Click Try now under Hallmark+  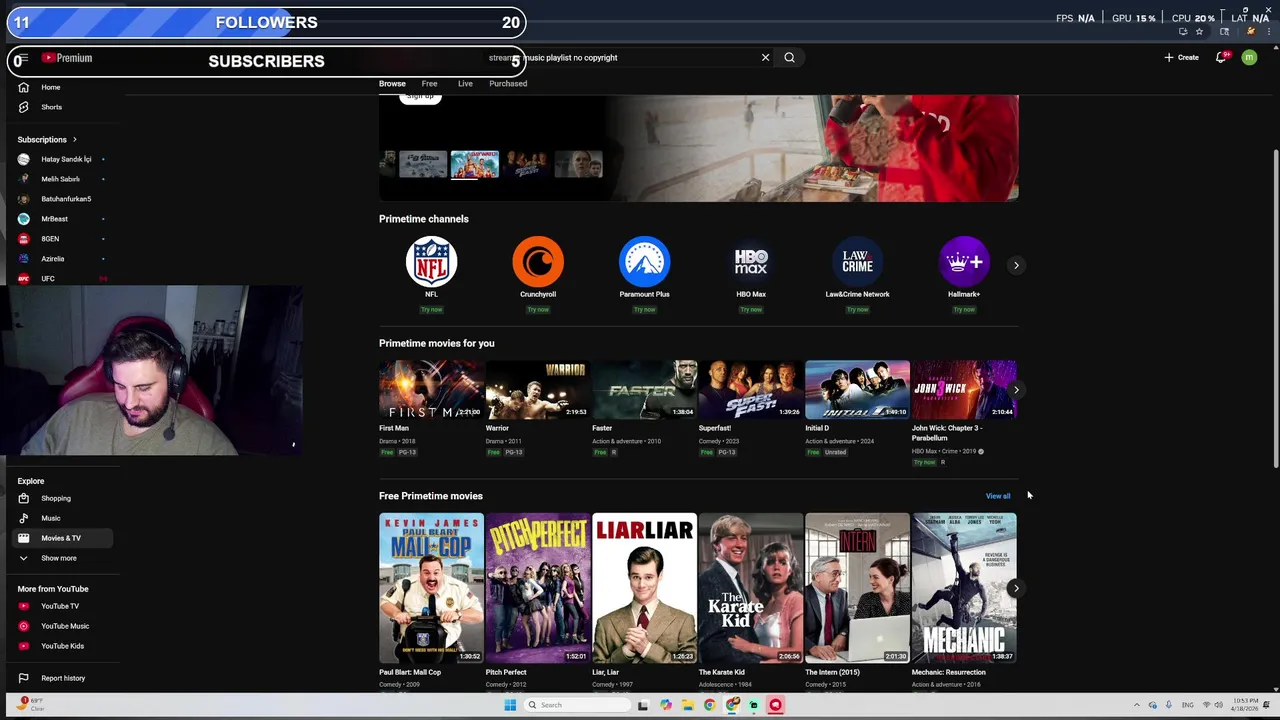click(964, 309)
